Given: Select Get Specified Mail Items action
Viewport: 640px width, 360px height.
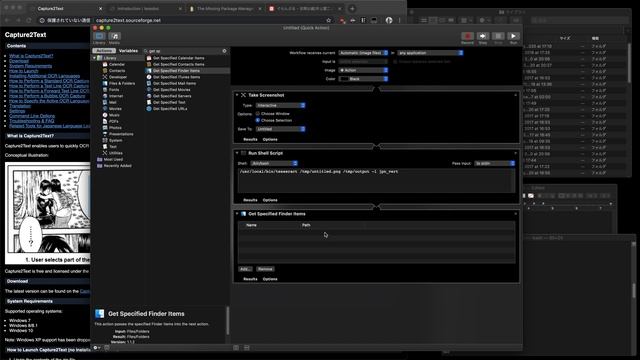Looking at the screenshot, I should (174, 83).
